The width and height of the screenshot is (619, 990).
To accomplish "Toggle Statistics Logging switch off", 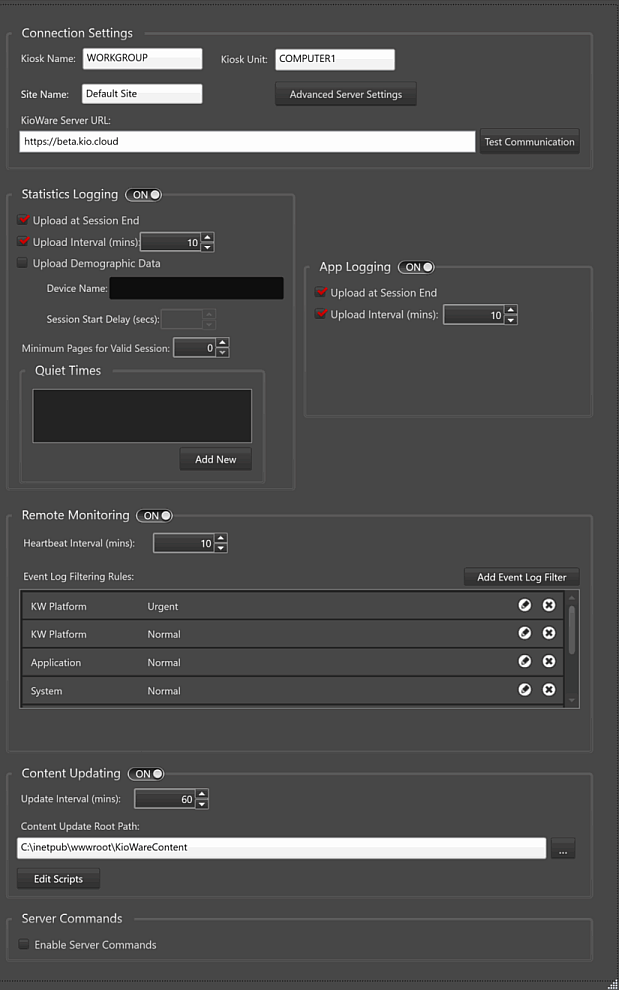I will [x=143, y=194].
